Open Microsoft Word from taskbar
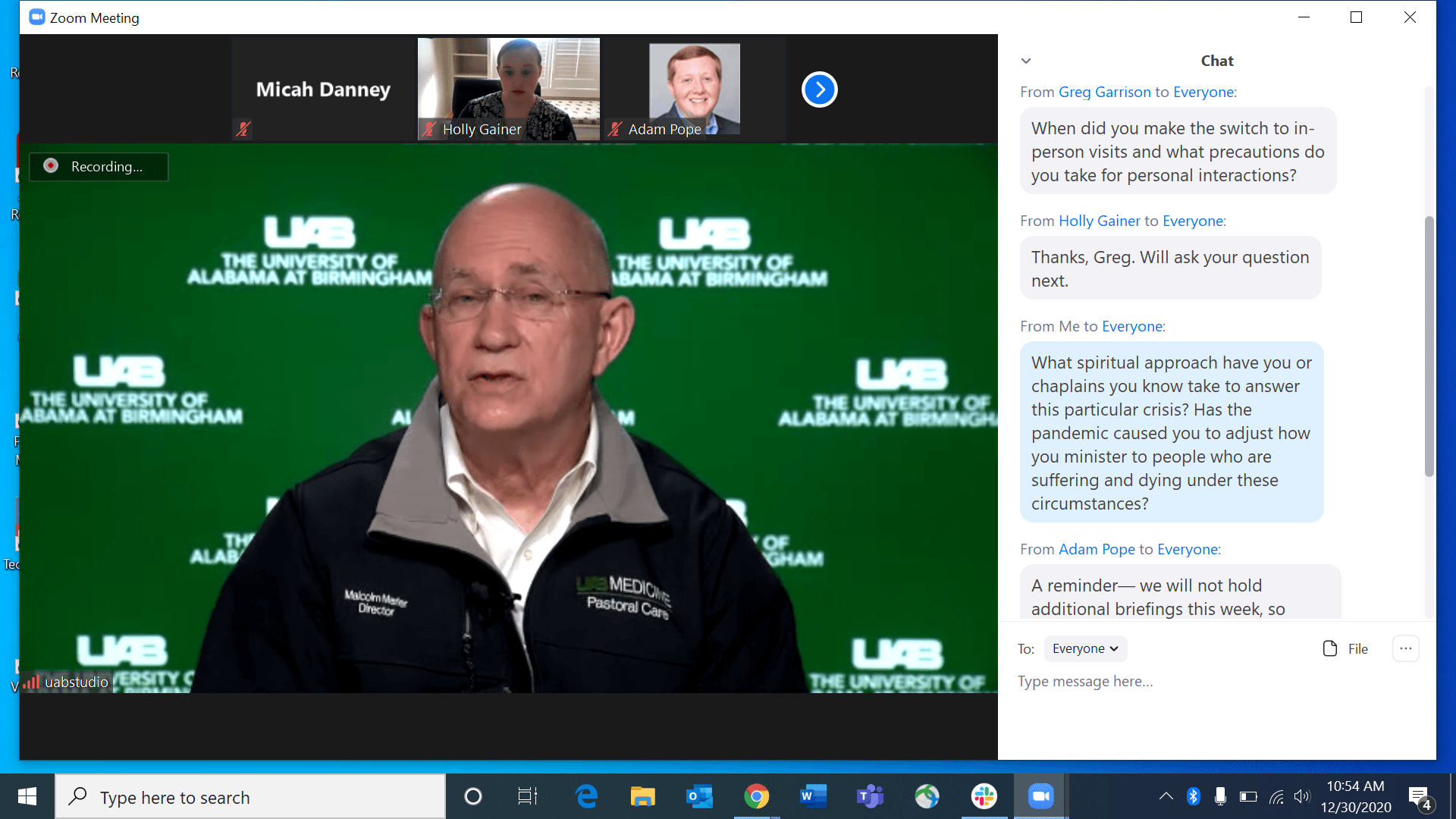 (x=813, y=796)
